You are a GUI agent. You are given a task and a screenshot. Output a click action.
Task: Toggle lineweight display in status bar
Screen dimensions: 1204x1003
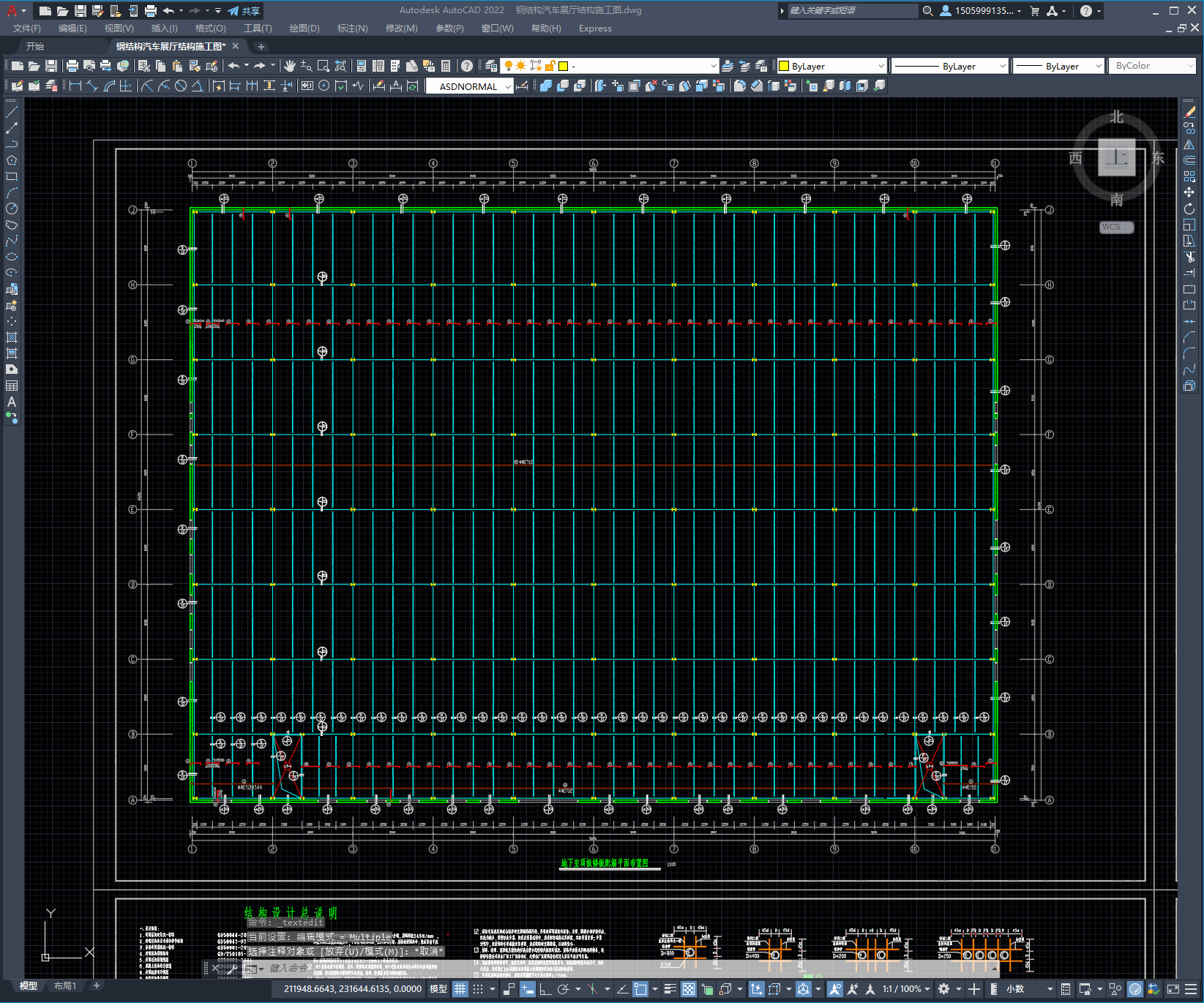670,989
